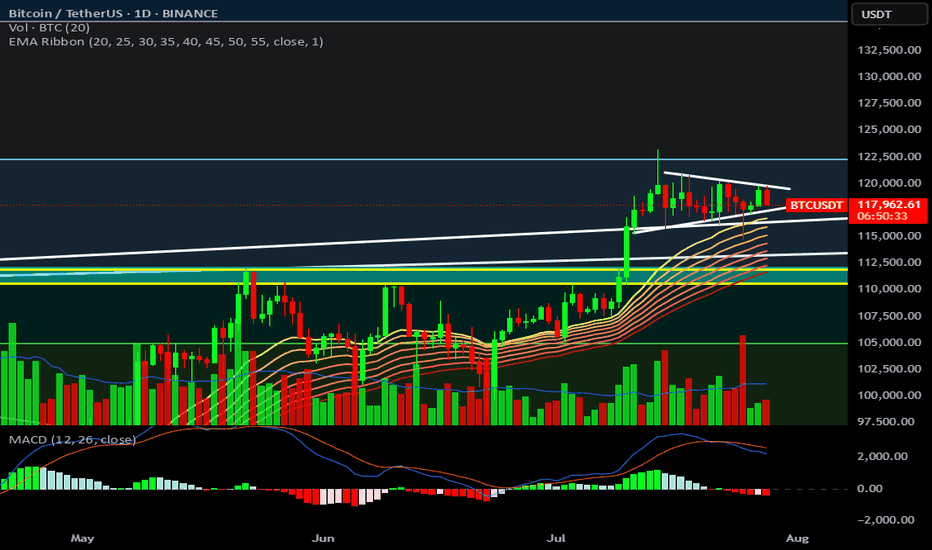Click the 132,500.00 price axis label
The width and height of the screenshot is (932, 550).
(x=889, y=50)
